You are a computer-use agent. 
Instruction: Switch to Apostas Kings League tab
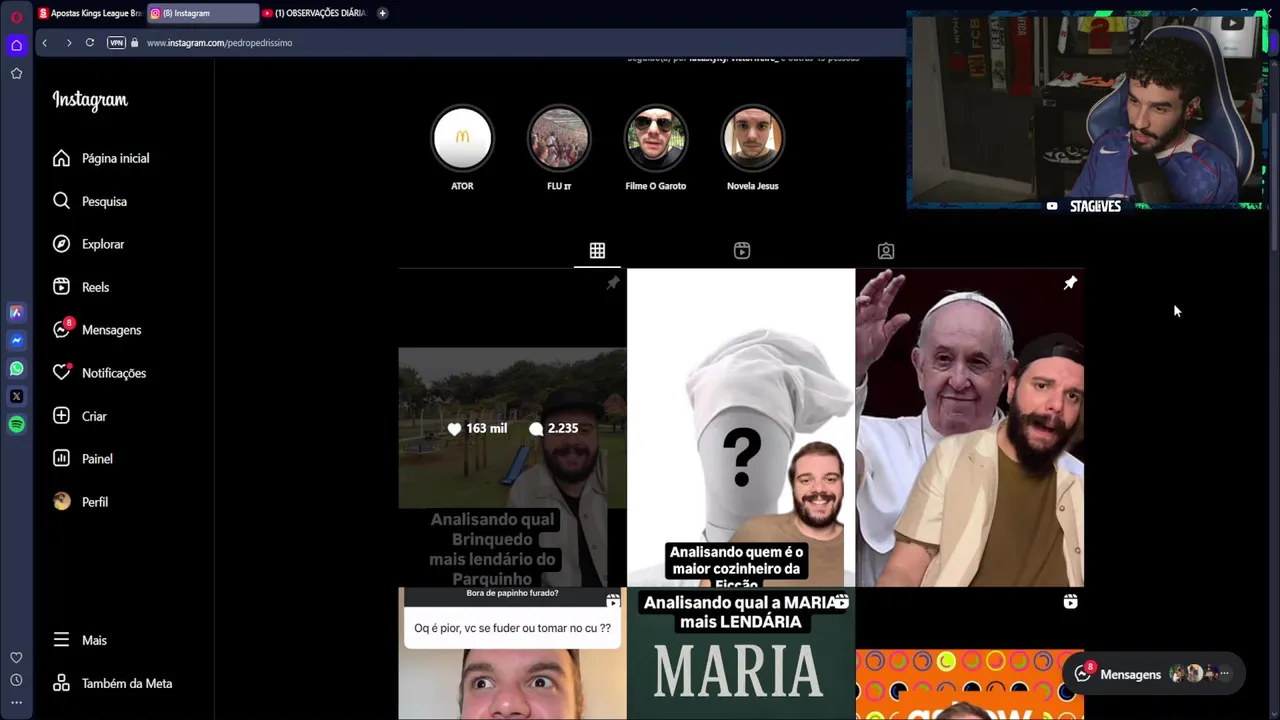tap(89, 13)
